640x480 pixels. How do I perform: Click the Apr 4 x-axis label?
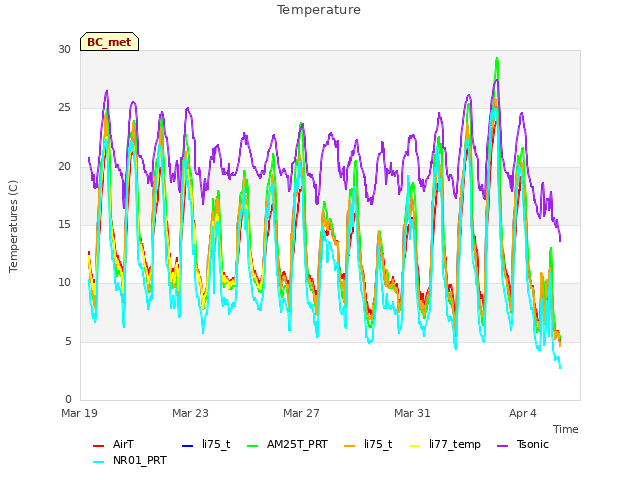point(523,413)
